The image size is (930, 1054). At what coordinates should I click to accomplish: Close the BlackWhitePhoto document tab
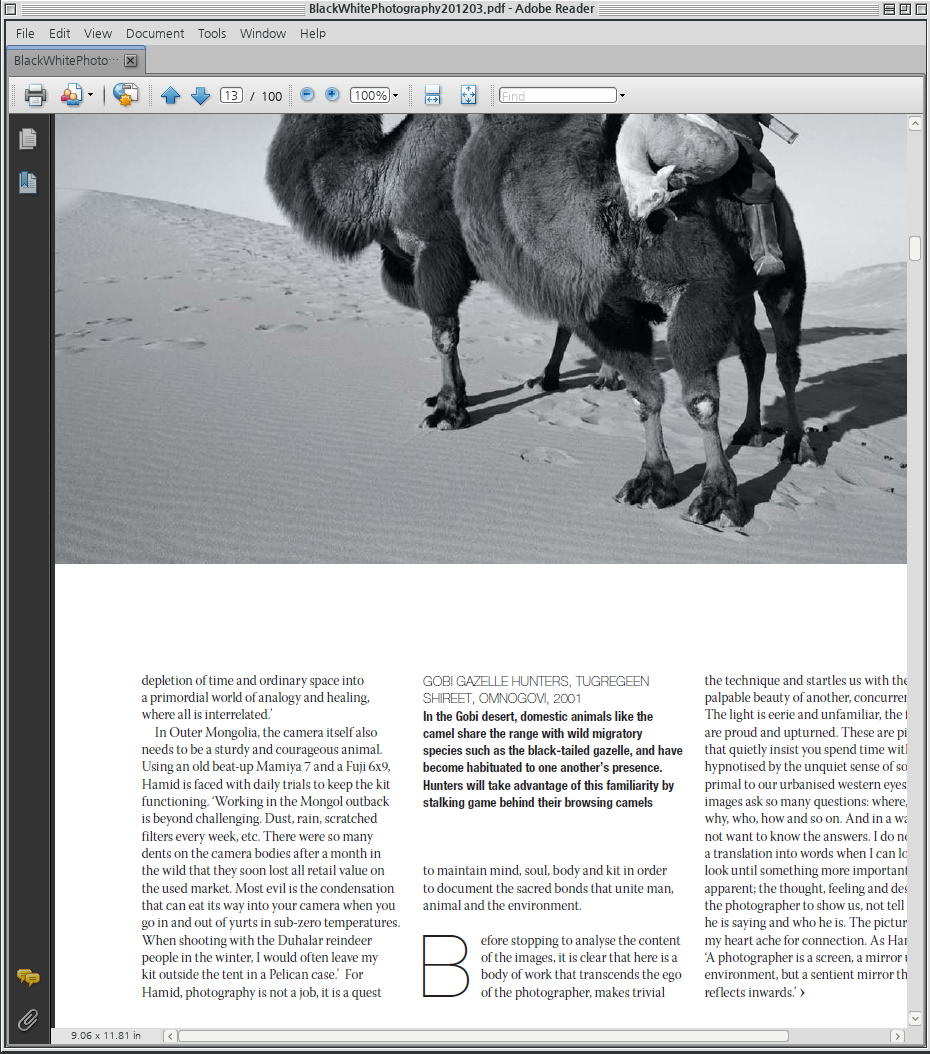click(x=131, y=60)
